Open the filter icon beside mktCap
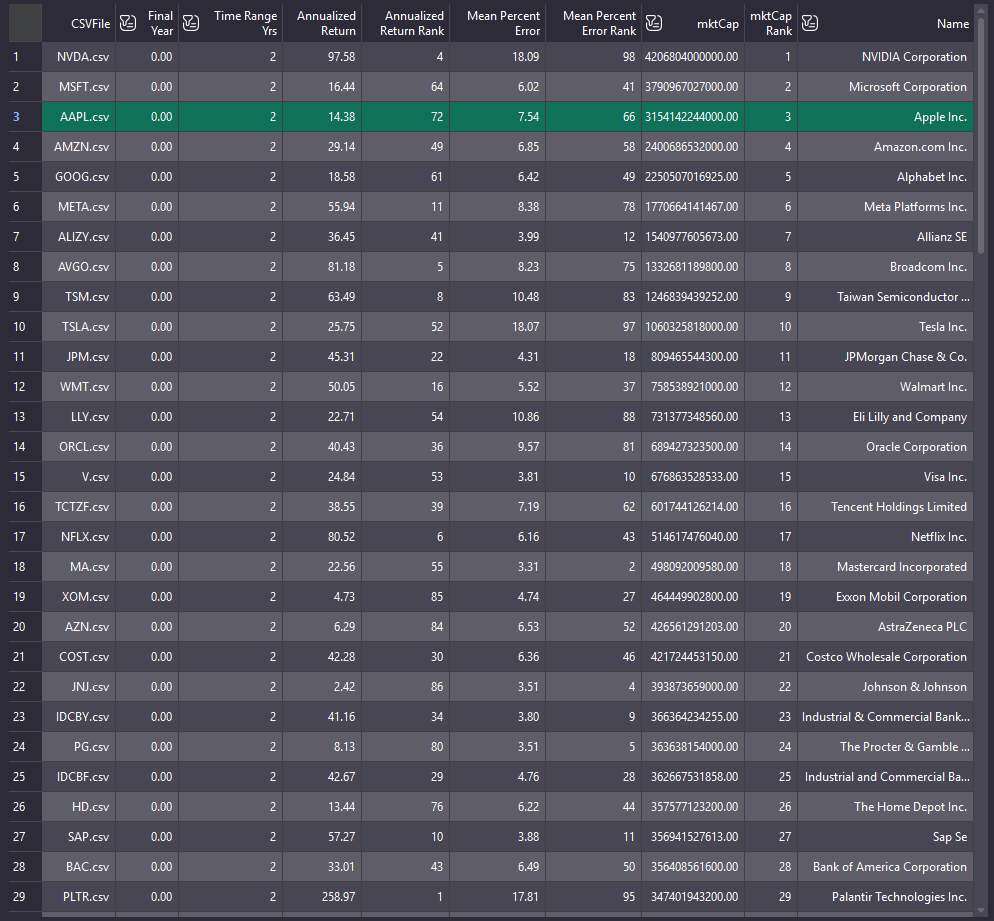Viewport: 994px width, 921px height. click(654, 23)
